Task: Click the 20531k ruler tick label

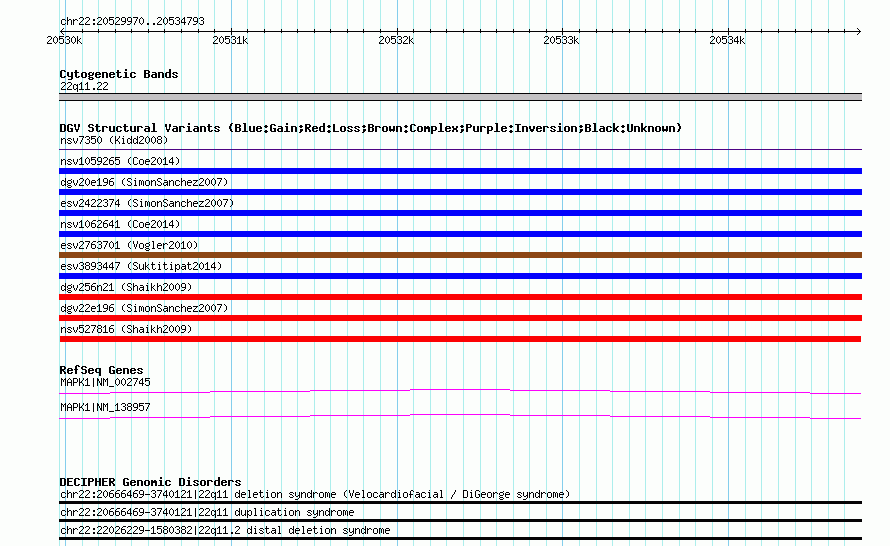Action: click(230, 40)
